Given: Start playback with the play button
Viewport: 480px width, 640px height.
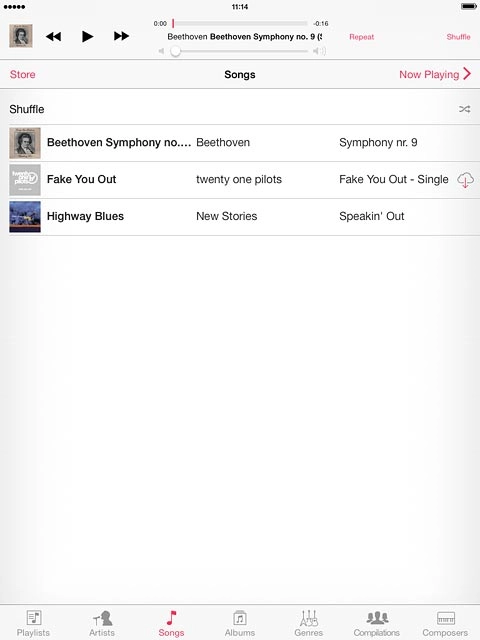Looking at the screenshot, I should [x=87, y=36].
